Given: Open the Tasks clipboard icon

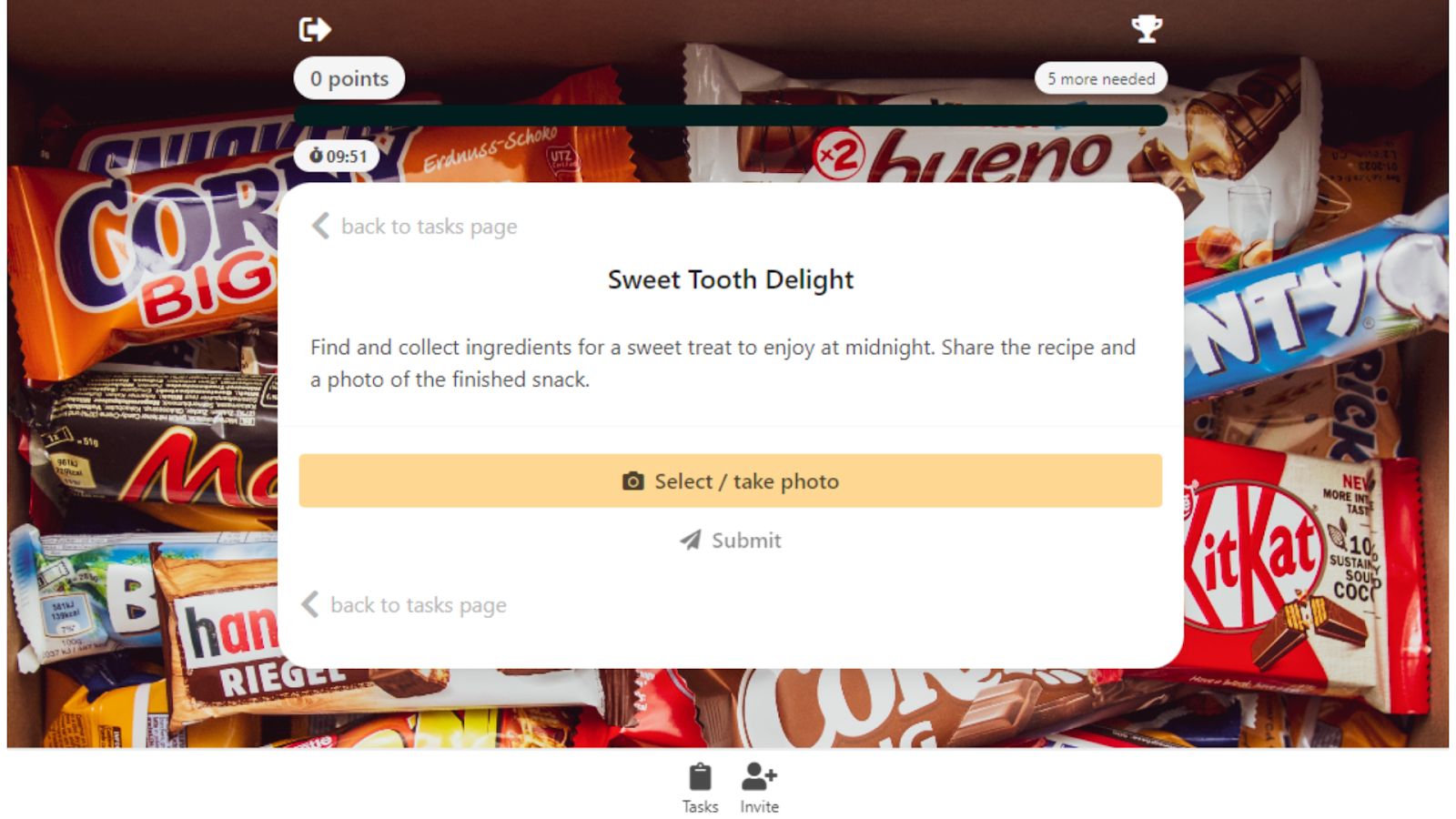Looking at the screenshot, I should coord(700,777).
